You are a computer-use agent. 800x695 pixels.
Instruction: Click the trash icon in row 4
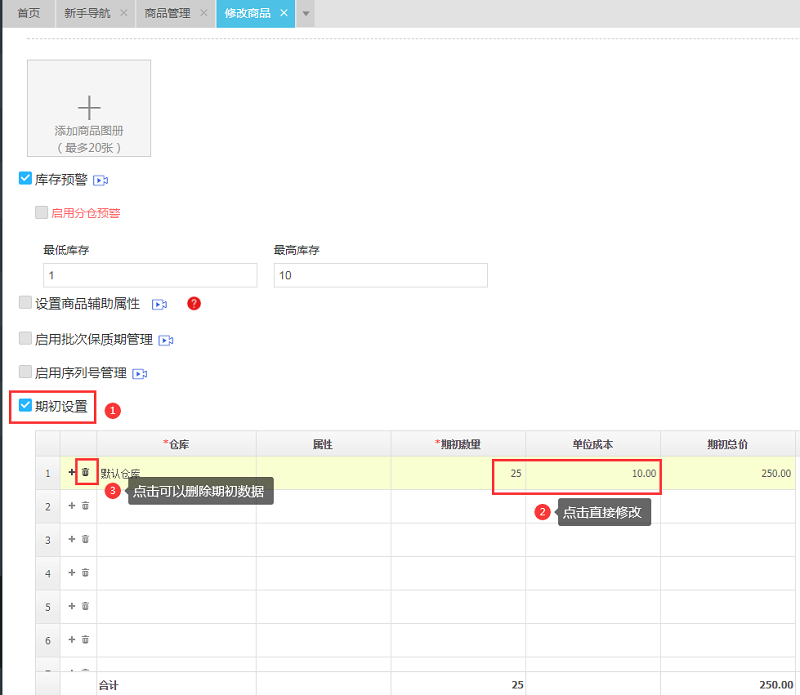85,573
